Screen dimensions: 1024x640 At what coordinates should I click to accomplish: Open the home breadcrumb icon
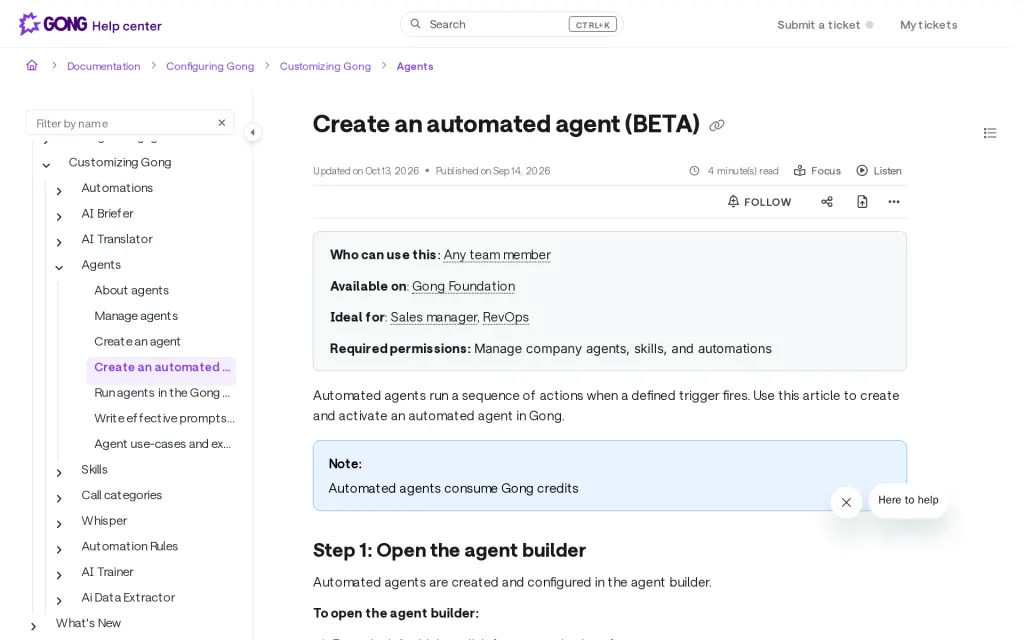(x=32, y=65)
